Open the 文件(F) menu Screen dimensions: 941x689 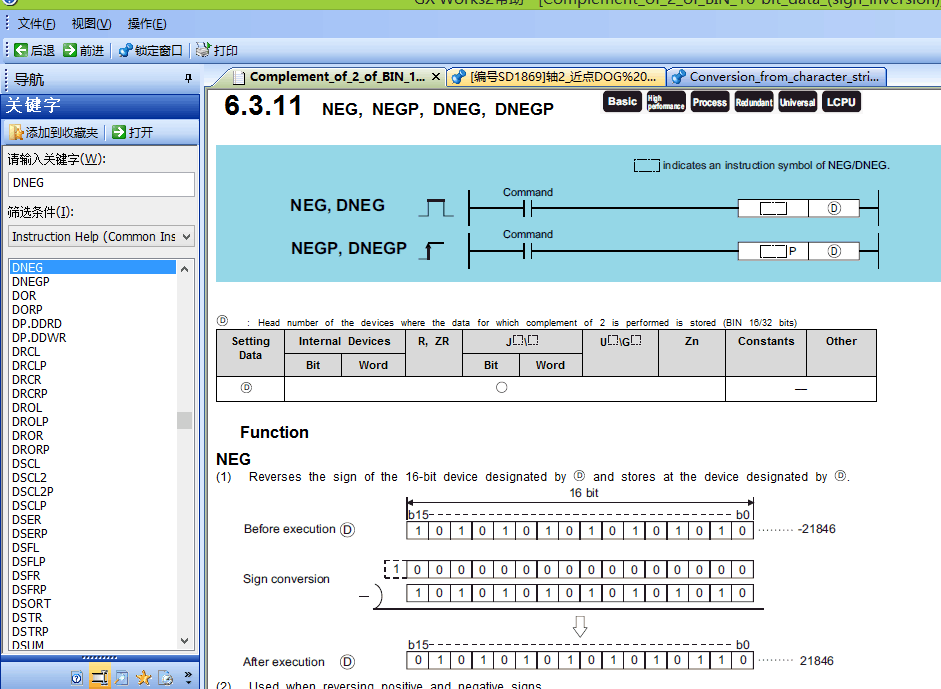[37, 24]
